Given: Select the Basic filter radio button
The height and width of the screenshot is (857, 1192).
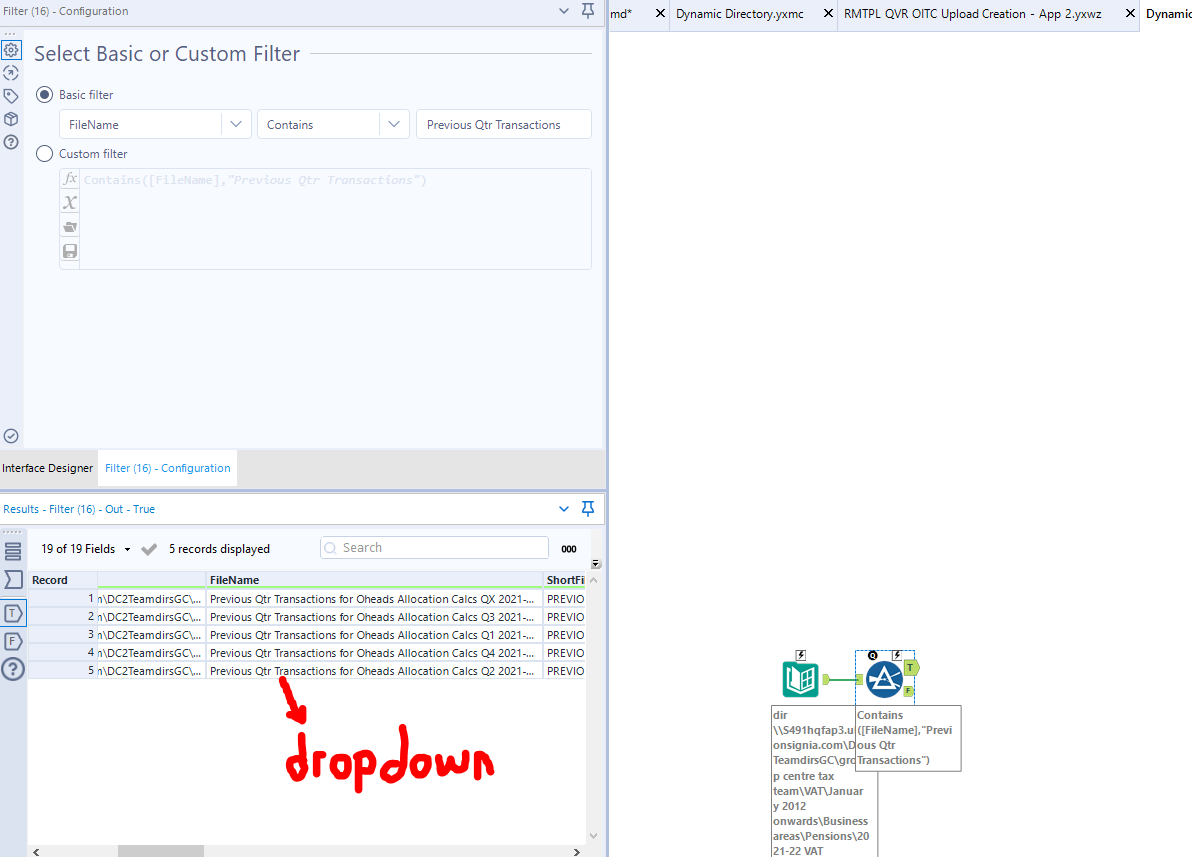Looking at the screenshot, I should click(42, 94).
